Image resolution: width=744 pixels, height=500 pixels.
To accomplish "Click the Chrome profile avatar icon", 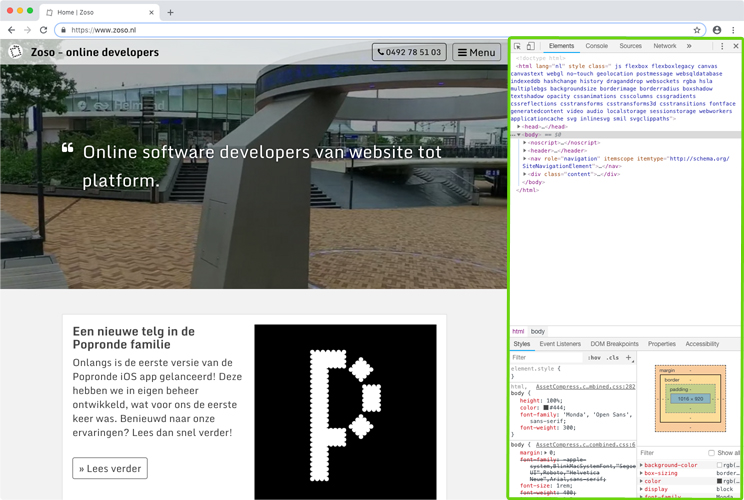I will point(716,30).
